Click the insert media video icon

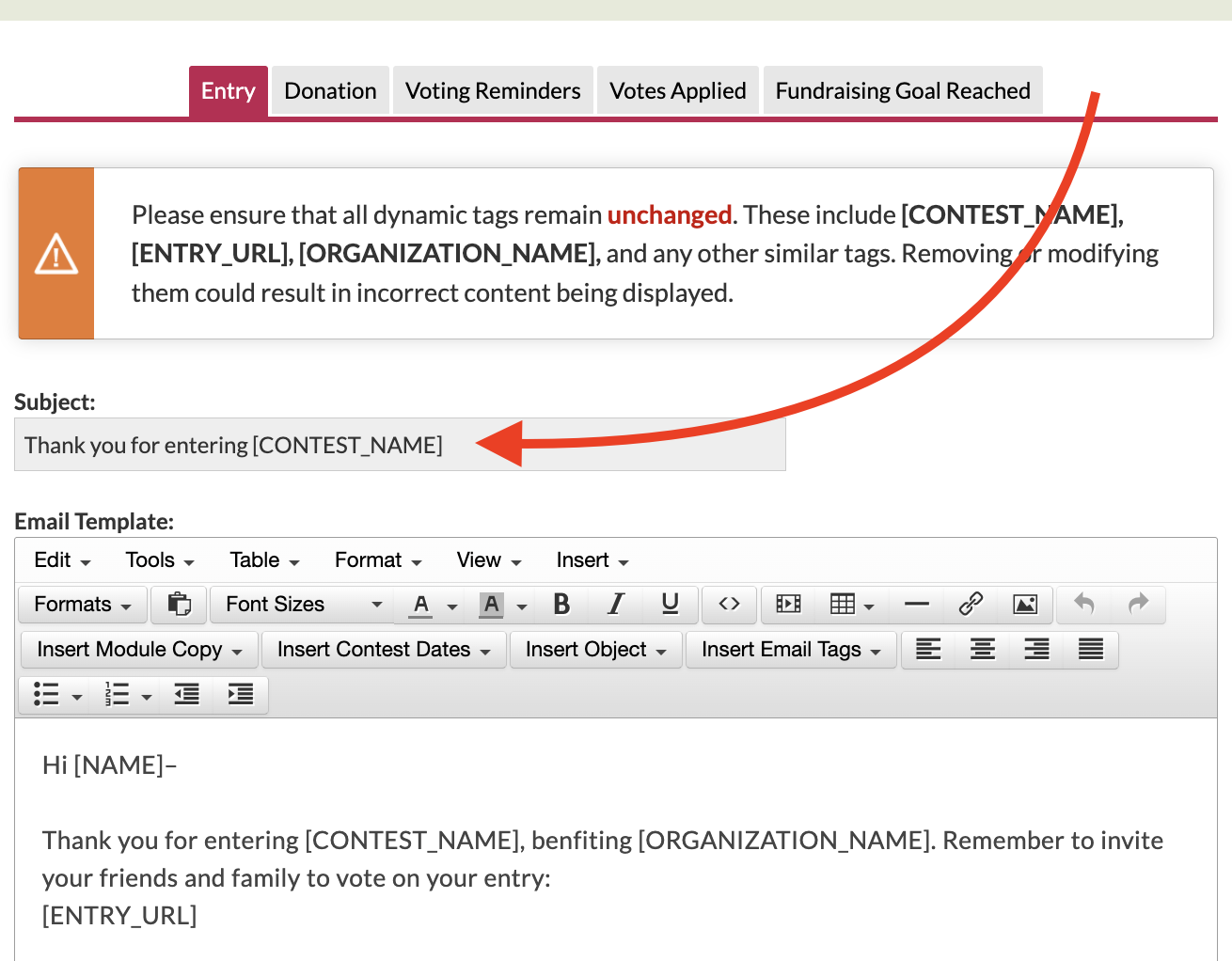coord(788,605)
